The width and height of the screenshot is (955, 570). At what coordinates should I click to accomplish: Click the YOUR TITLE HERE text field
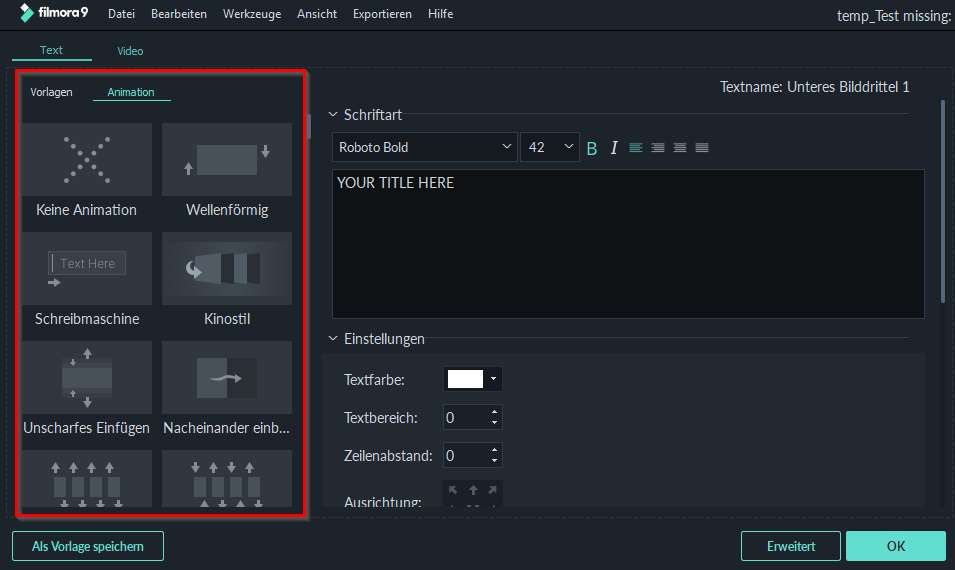[x=628, y=244]
